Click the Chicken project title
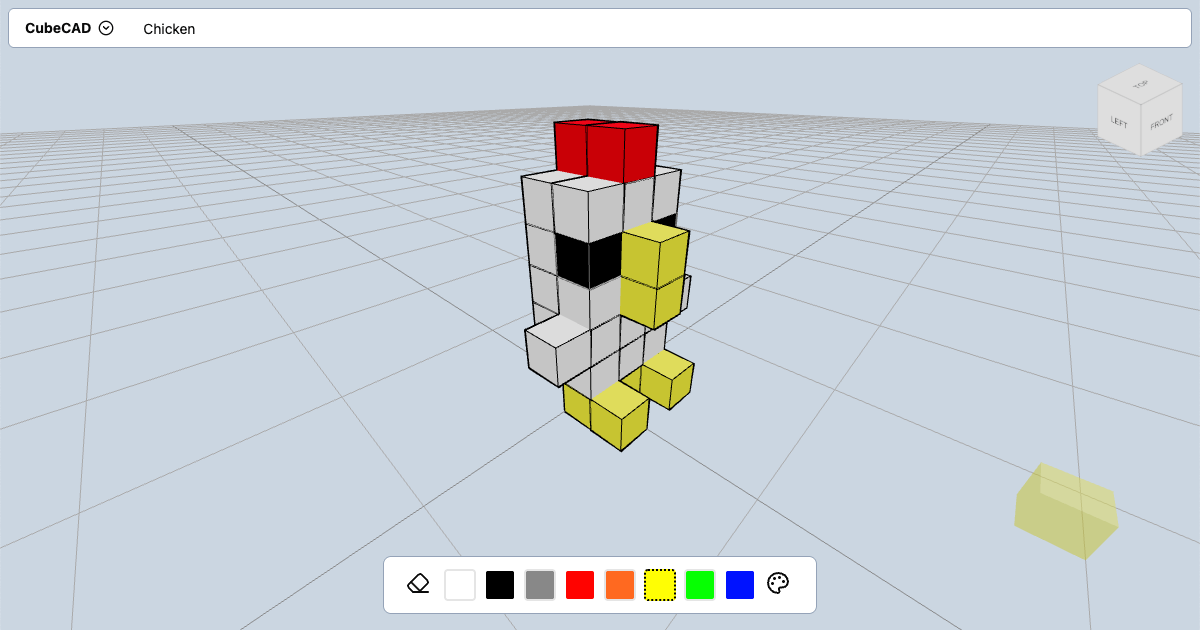Image resolution: width=1200 pixels, height=630 pixels. [169, 29]
